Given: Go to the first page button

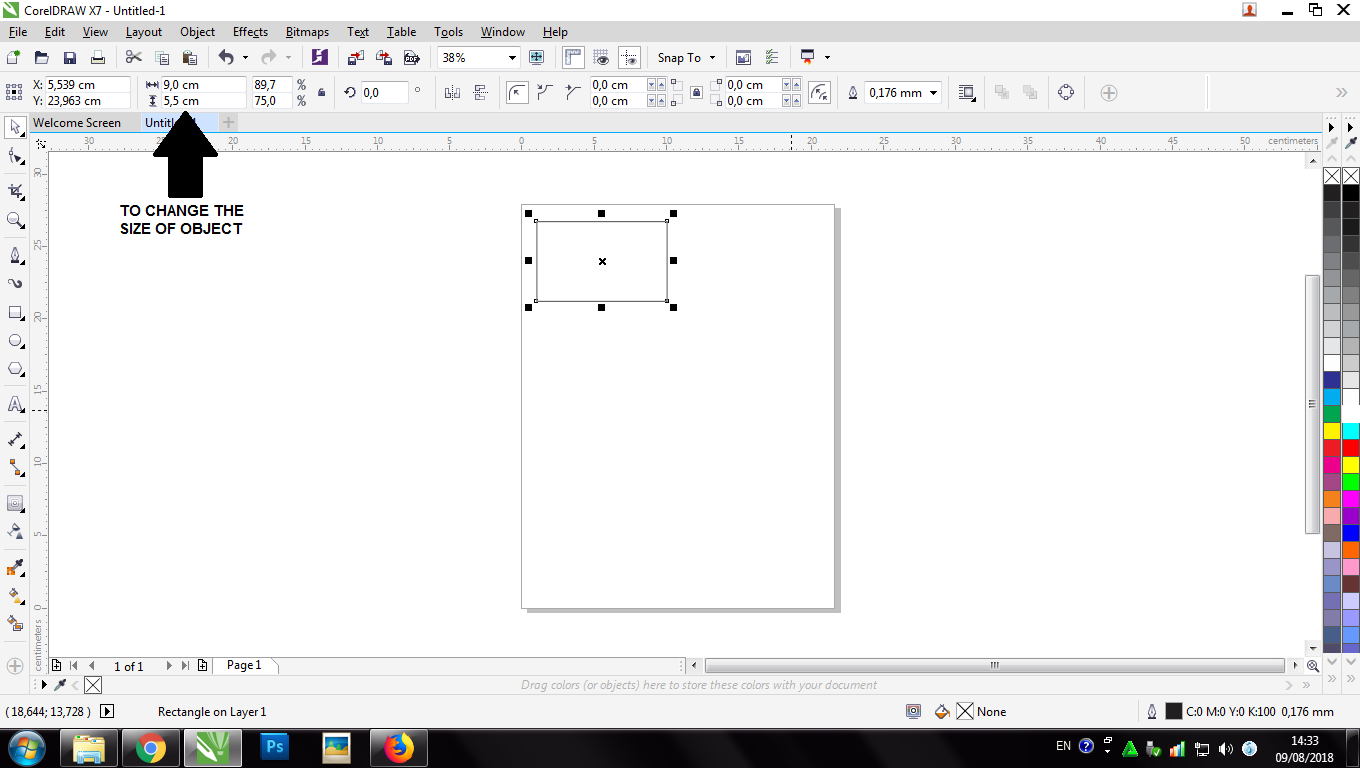Looking at the screenshot, I should [x=73, y=666].
